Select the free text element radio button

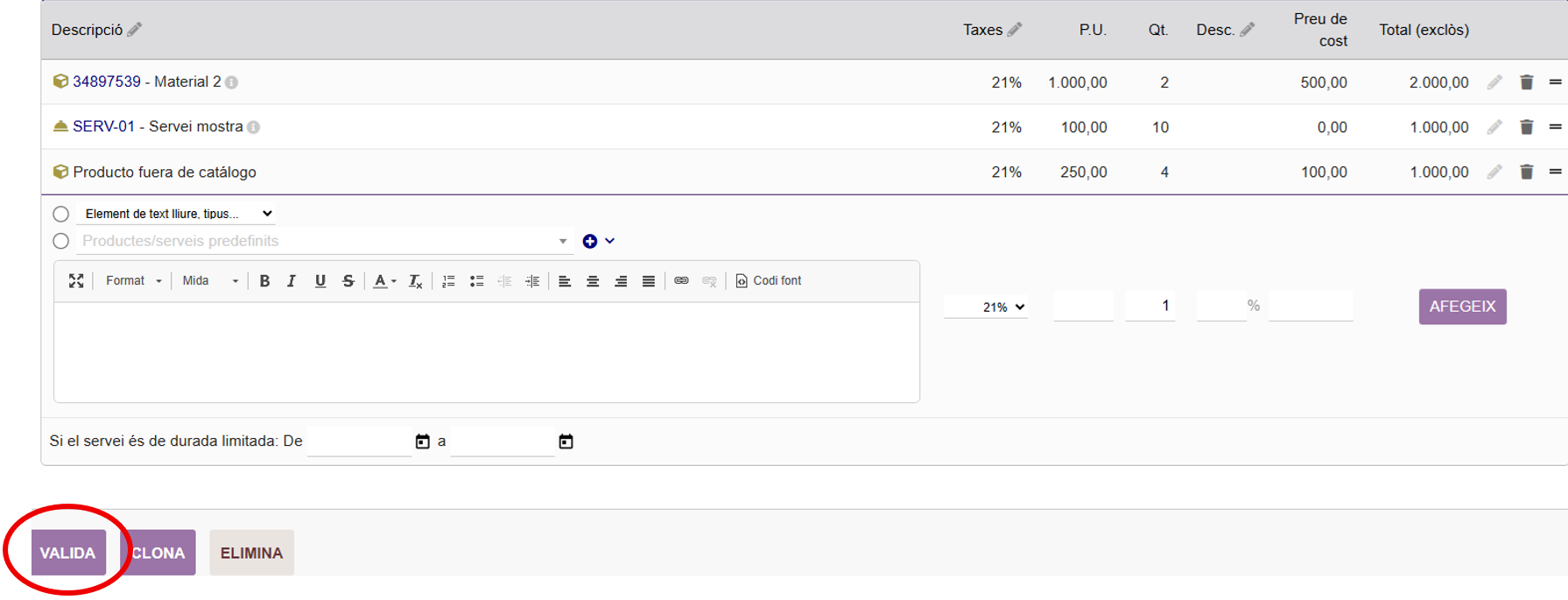pos(60,214)
